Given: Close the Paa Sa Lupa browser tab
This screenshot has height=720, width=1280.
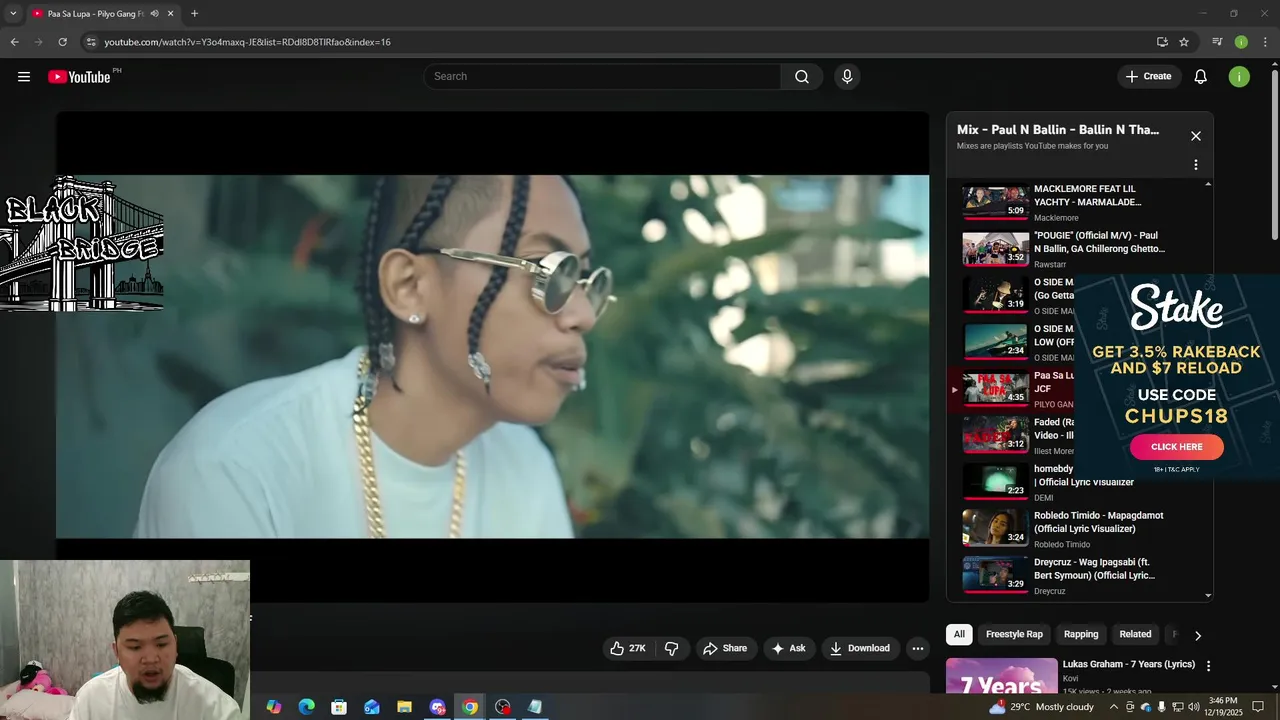Looking at the screenshot, I should point(170,14).
